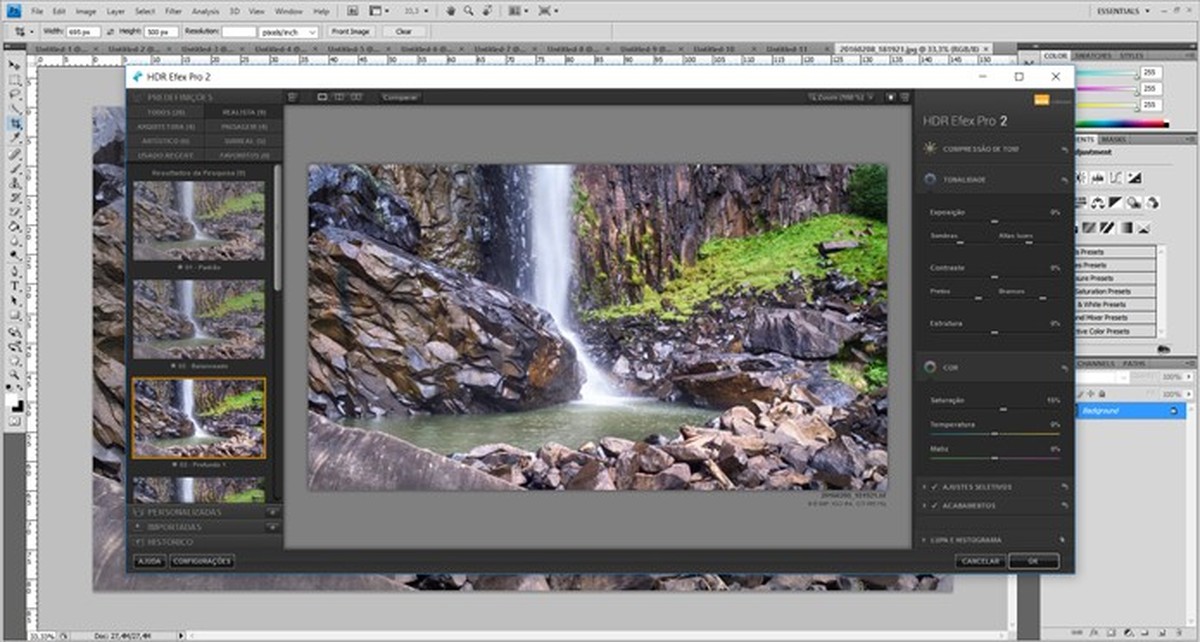The height and width of the screenshot is (642, 1200).
Task: Launch Bridge from the application bar icon
Action: [x=353, y=10]
